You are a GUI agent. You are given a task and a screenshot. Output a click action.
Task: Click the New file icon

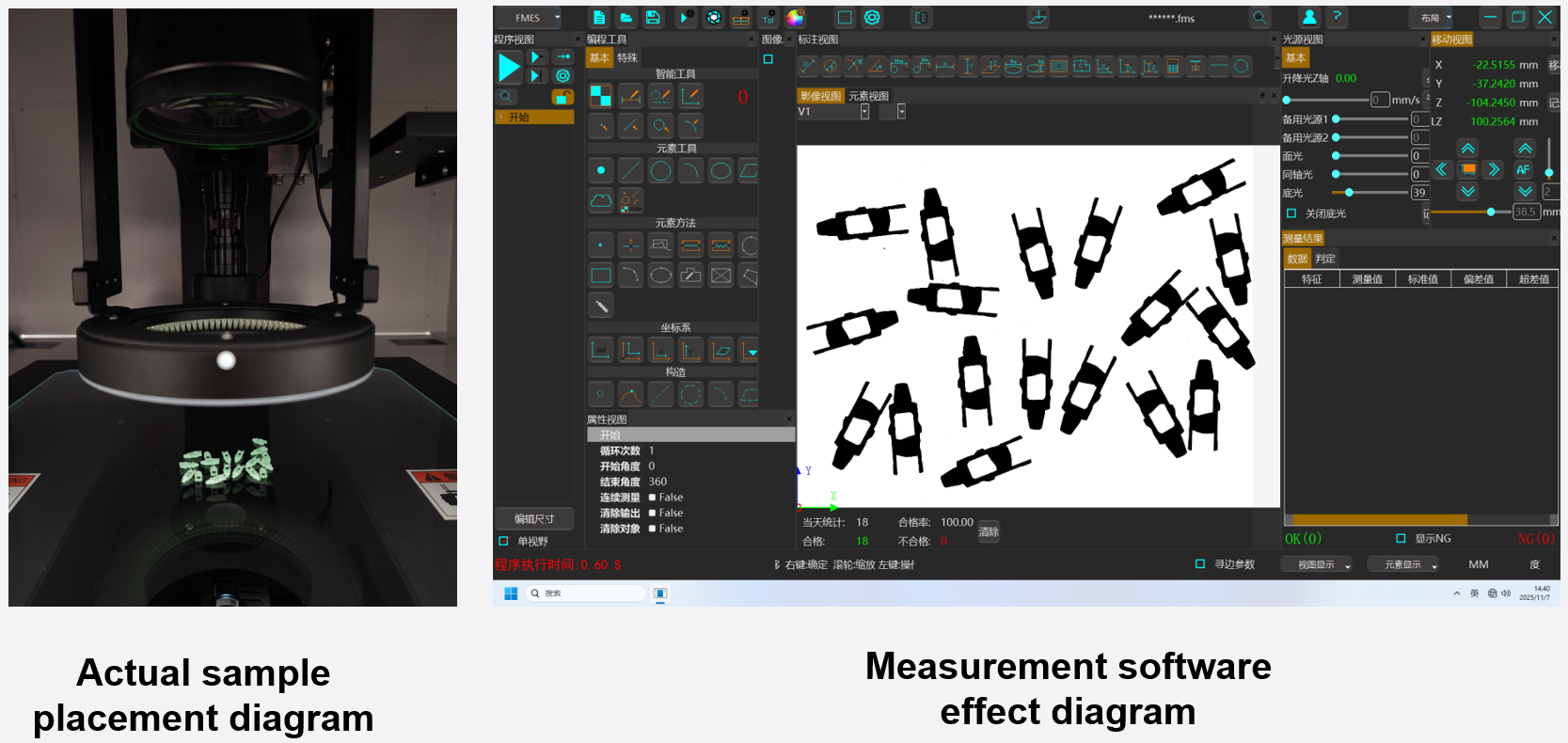599,18
